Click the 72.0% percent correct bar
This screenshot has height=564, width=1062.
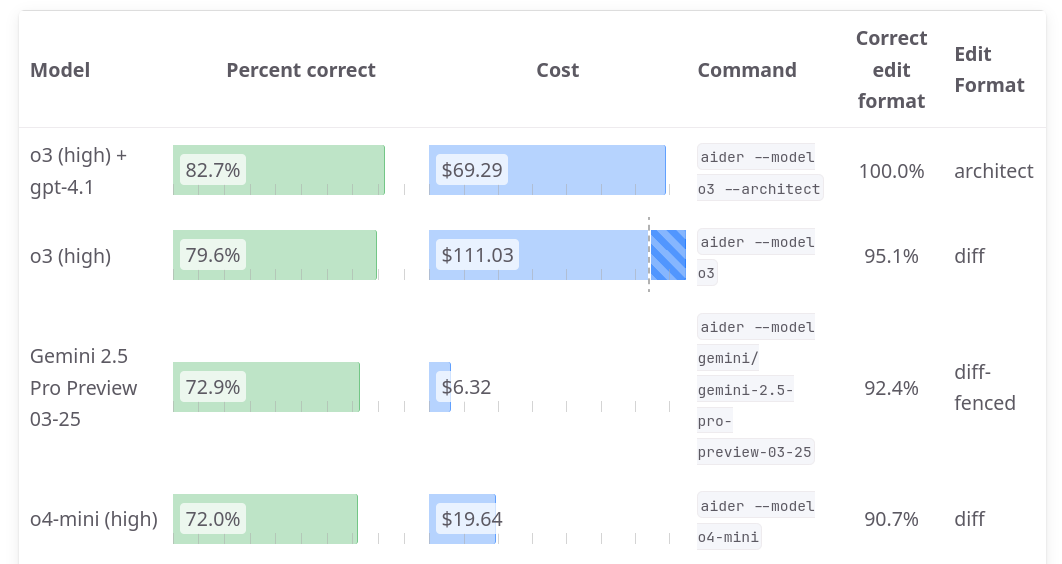tap(266, 519)
